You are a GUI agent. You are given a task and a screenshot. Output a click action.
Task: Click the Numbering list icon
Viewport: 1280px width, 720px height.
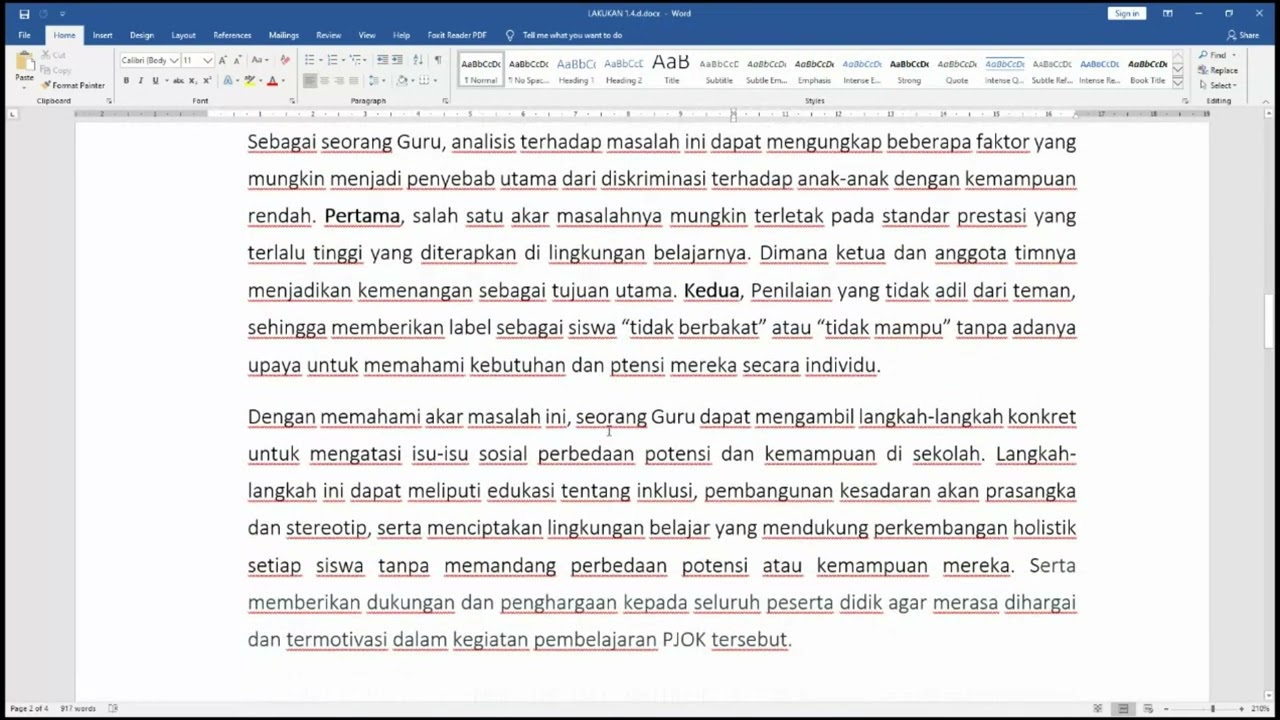click(x=333, y=60)
